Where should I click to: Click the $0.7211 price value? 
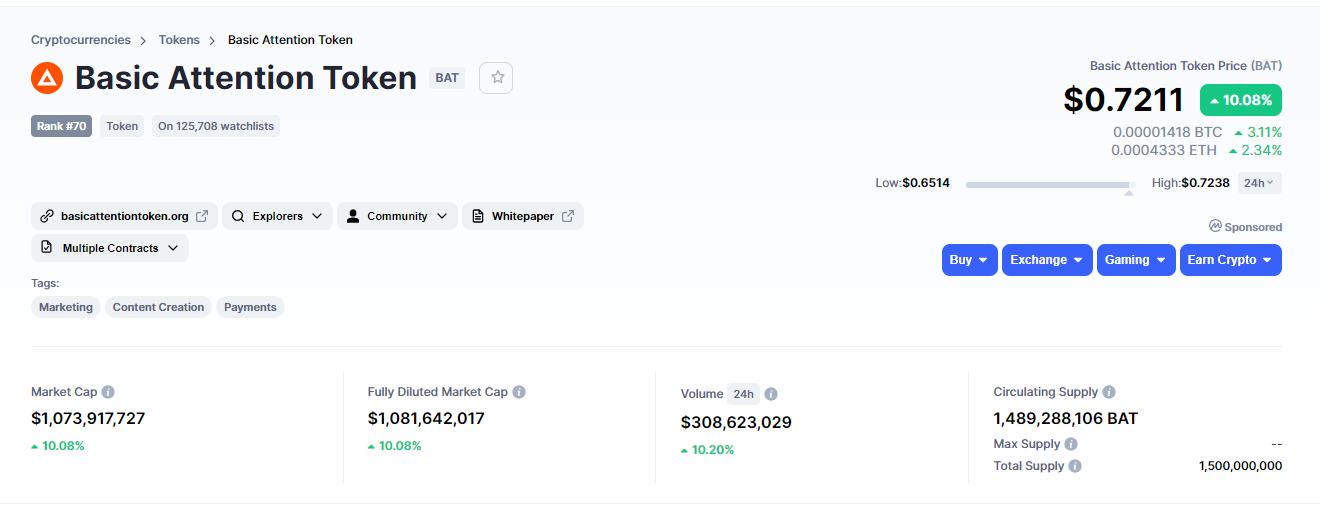1124,99
